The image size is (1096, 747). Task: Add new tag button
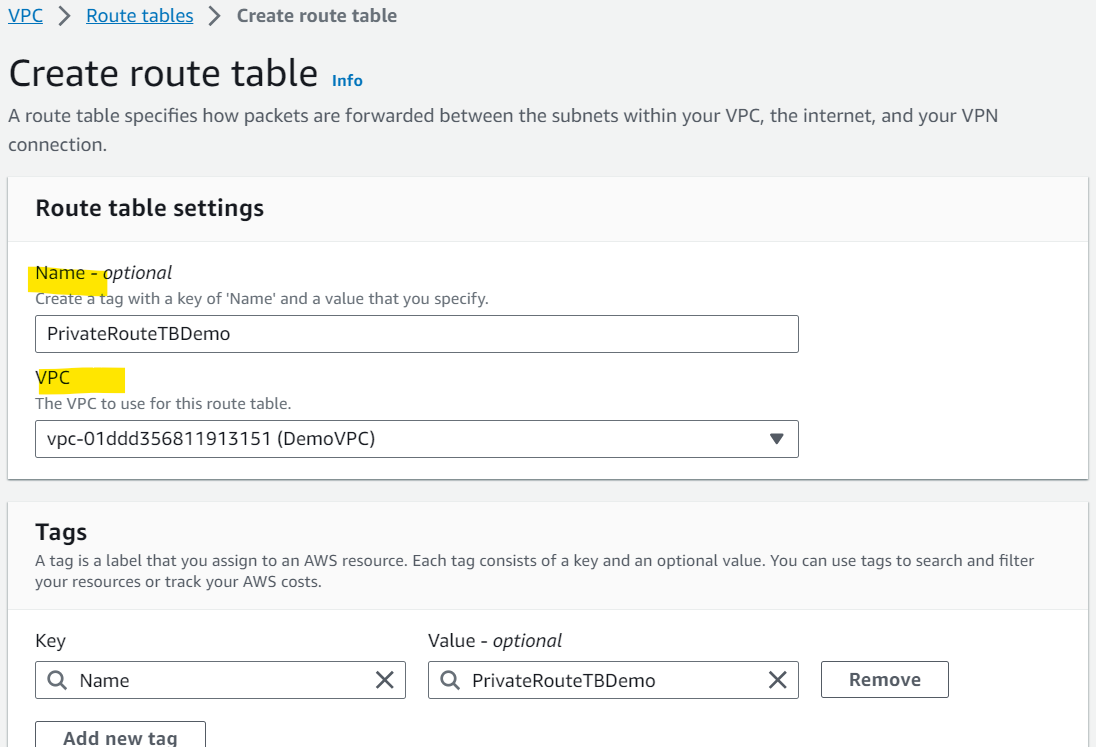[x=120, y=735]
